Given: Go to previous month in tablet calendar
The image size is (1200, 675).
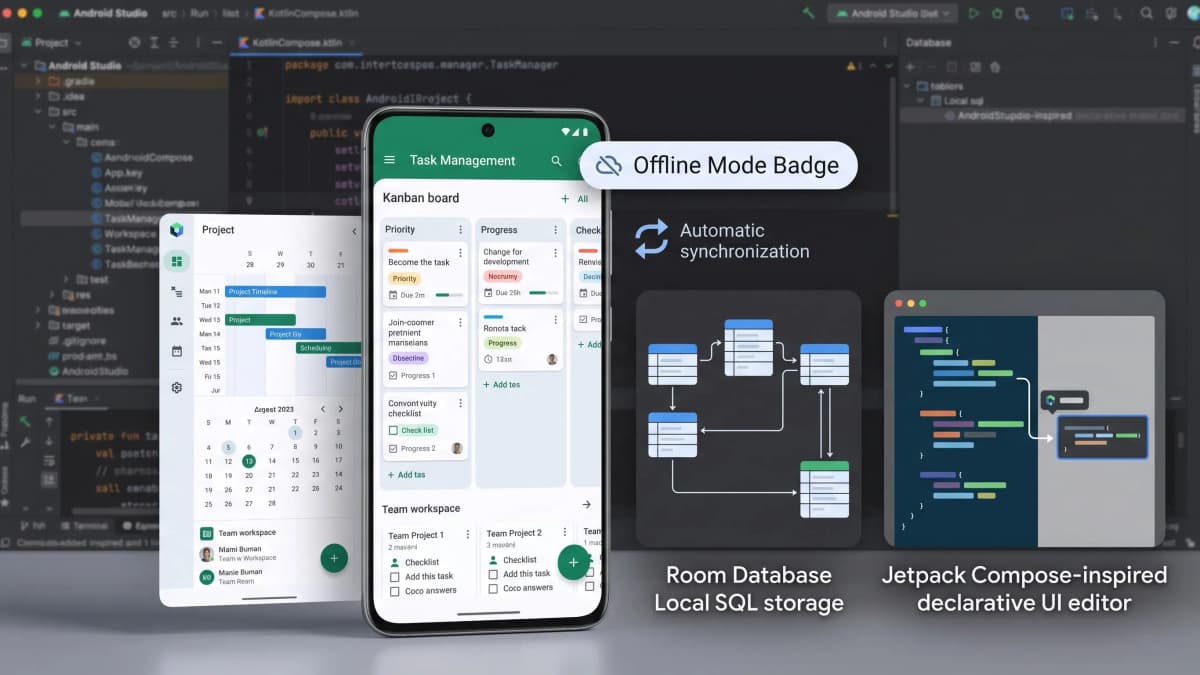Looking at the screenshot, I should (x=322, y=409).
